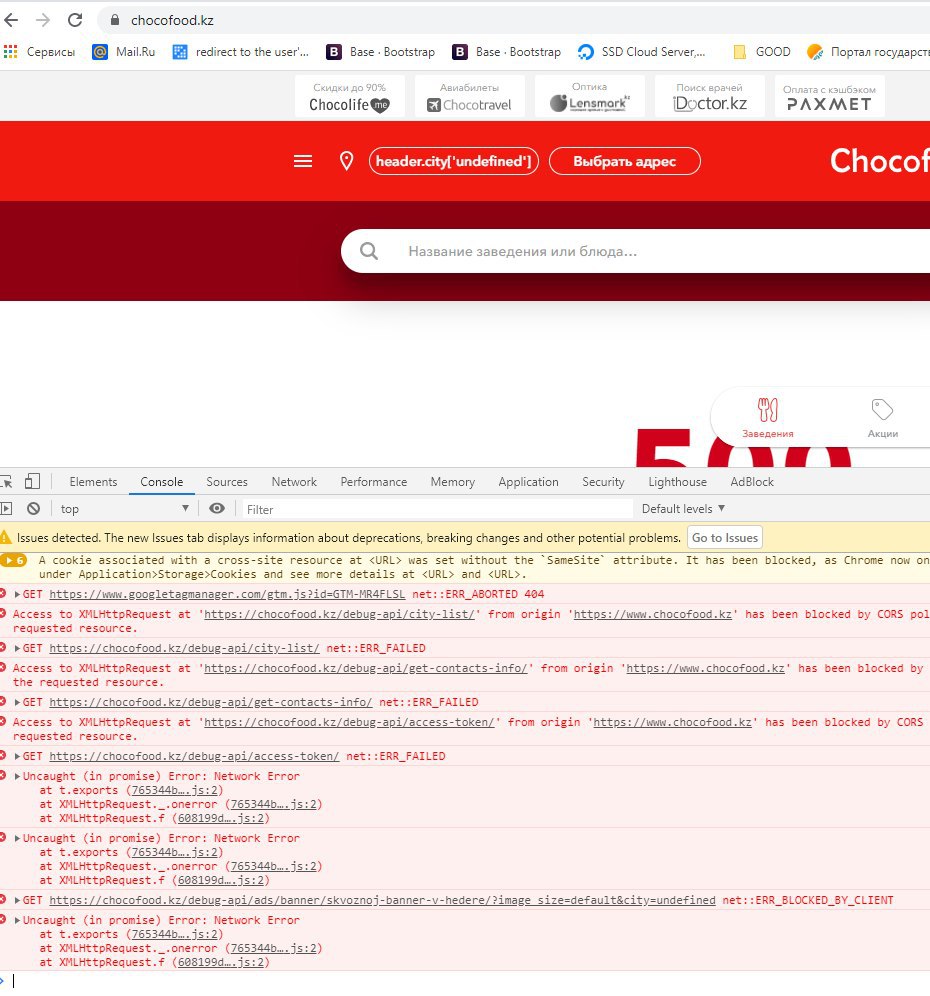Open the first Base · Bootstrap bookmark
Image resolution: width=930 pixels, height=996 pixels.
pyautogui.click(x=381, y=52)
